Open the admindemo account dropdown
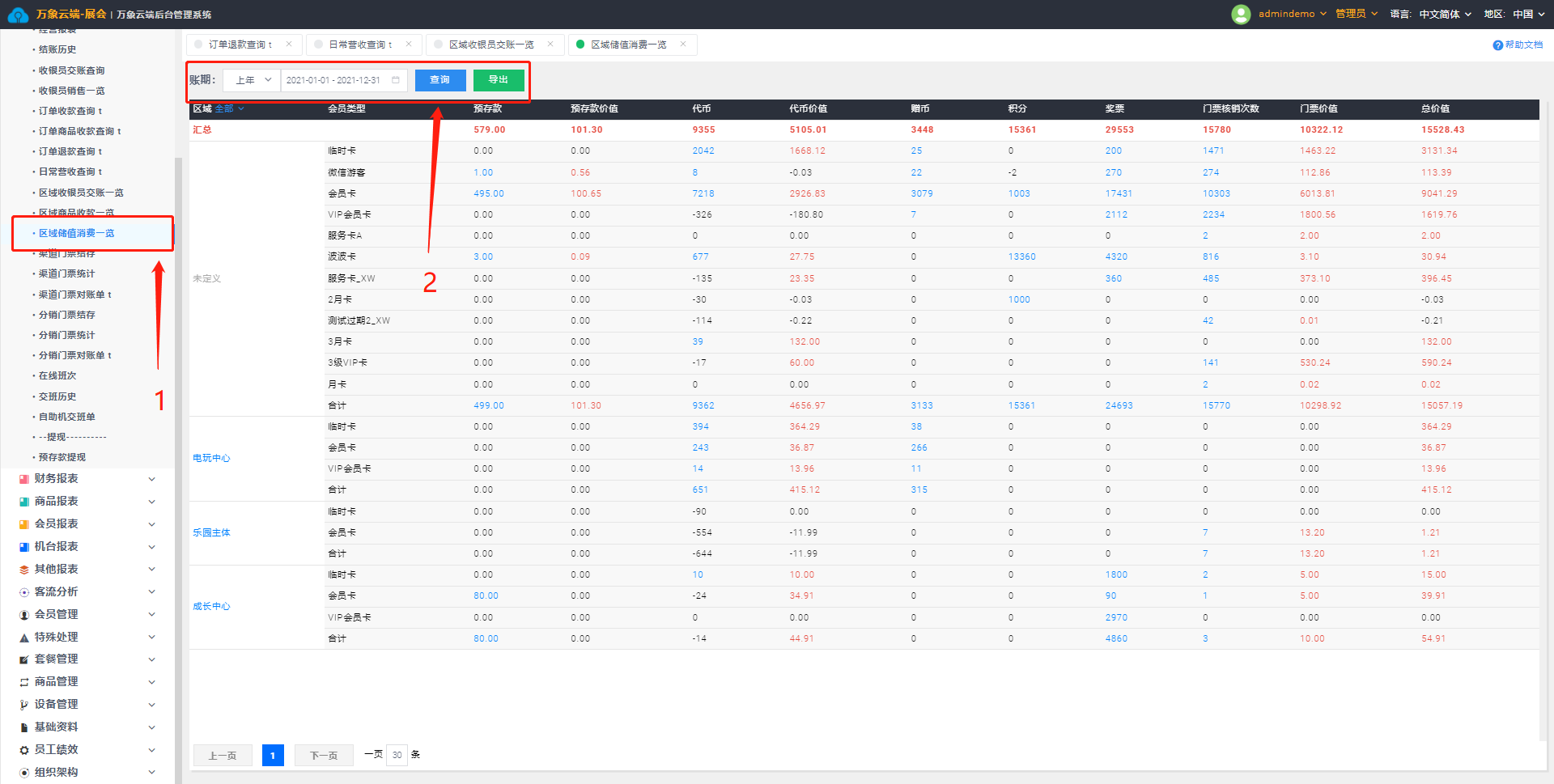Screen dimensions: 1554x784 [1293, 14]
